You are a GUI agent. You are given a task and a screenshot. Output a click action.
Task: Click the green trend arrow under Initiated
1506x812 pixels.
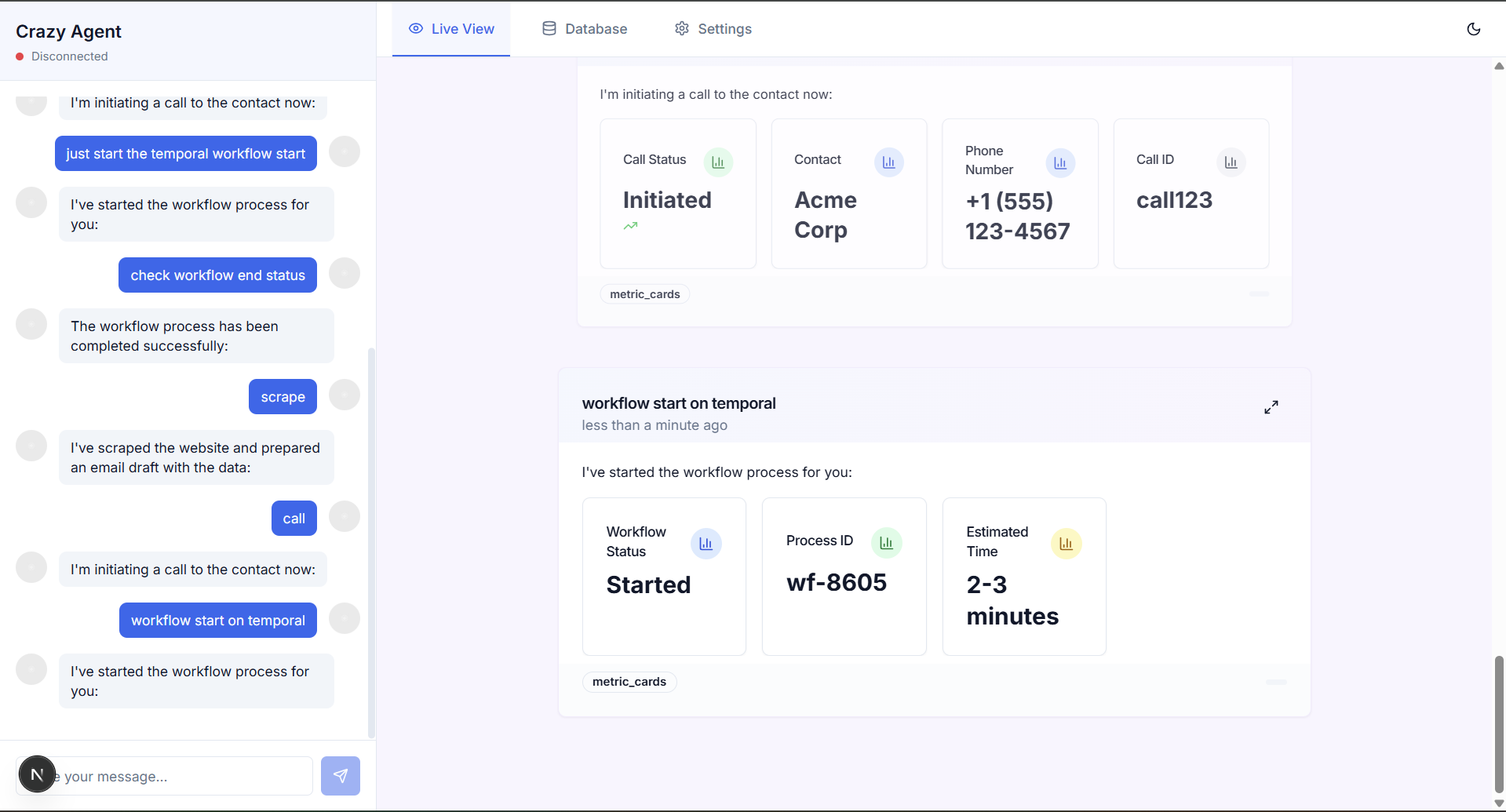click(630, 226)
